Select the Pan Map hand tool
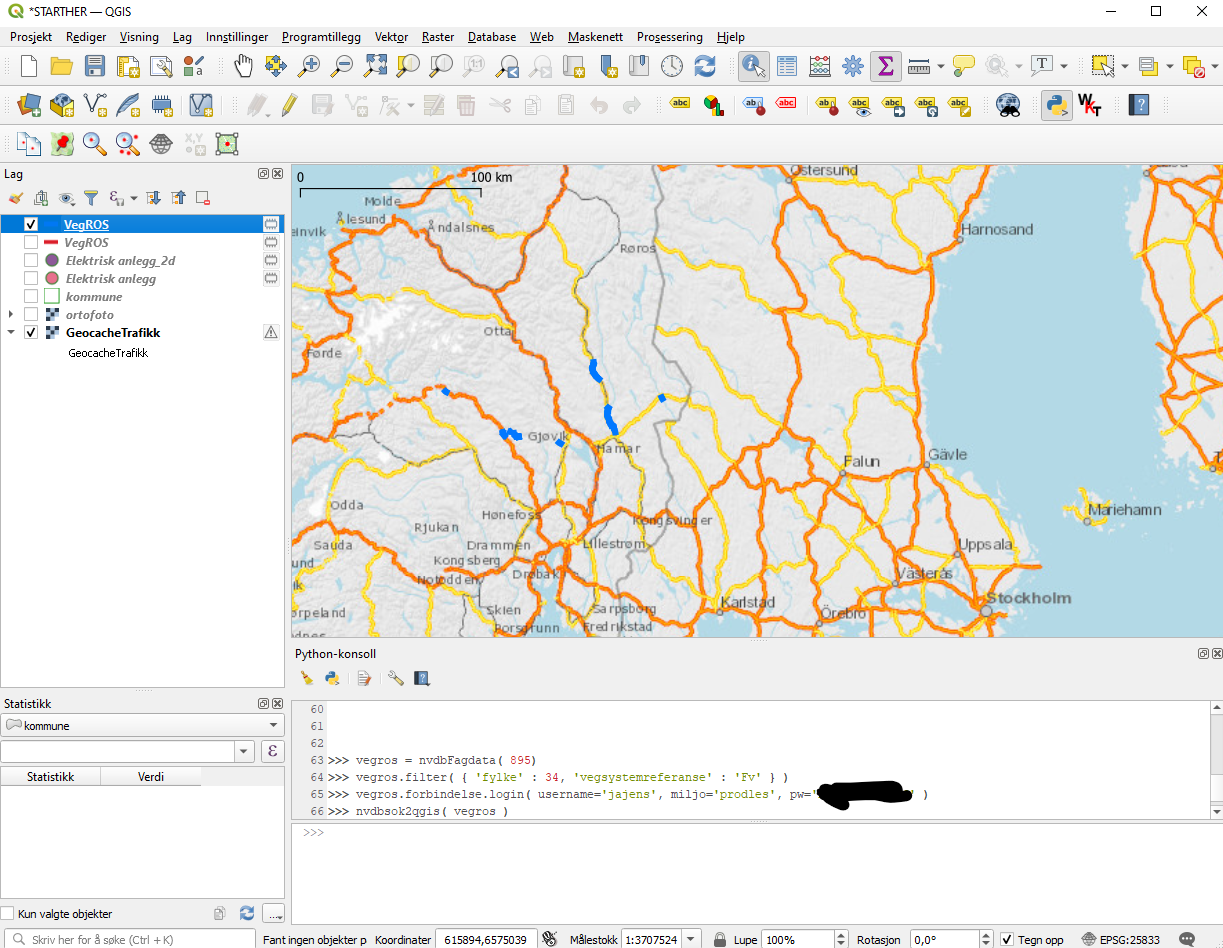This screenshot has width=1223, height=948. [x=243, y=66]
